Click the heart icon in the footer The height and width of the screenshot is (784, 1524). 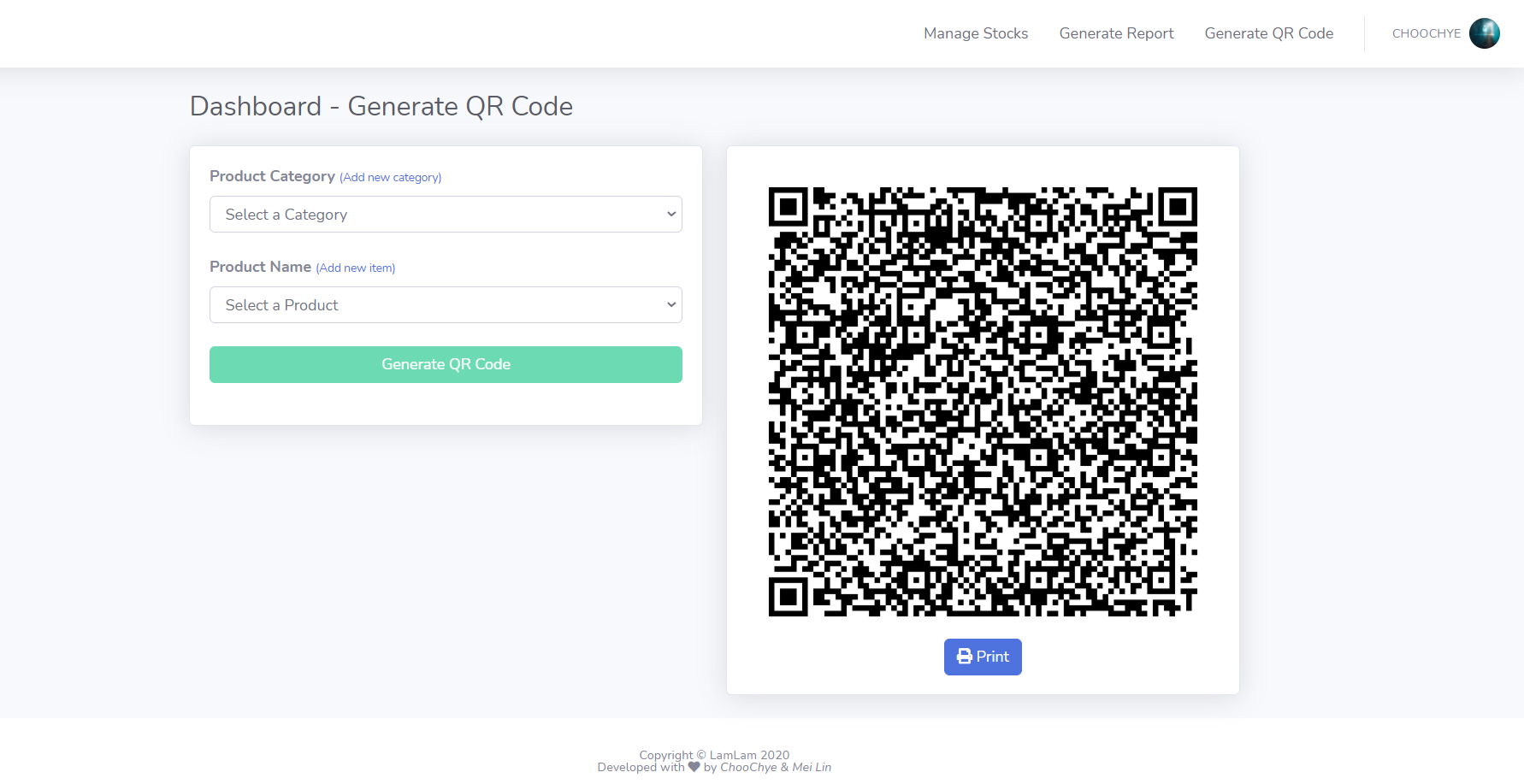(x=693, y=767)
